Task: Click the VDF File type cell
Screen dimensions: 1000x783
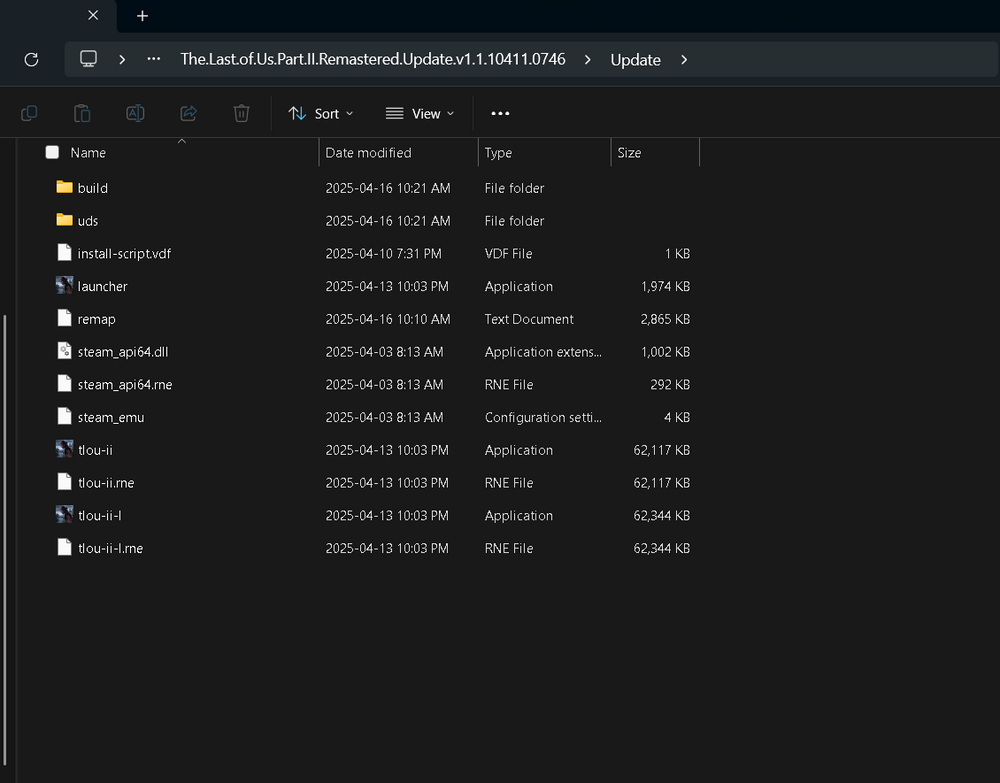Action: click(508, 254)
